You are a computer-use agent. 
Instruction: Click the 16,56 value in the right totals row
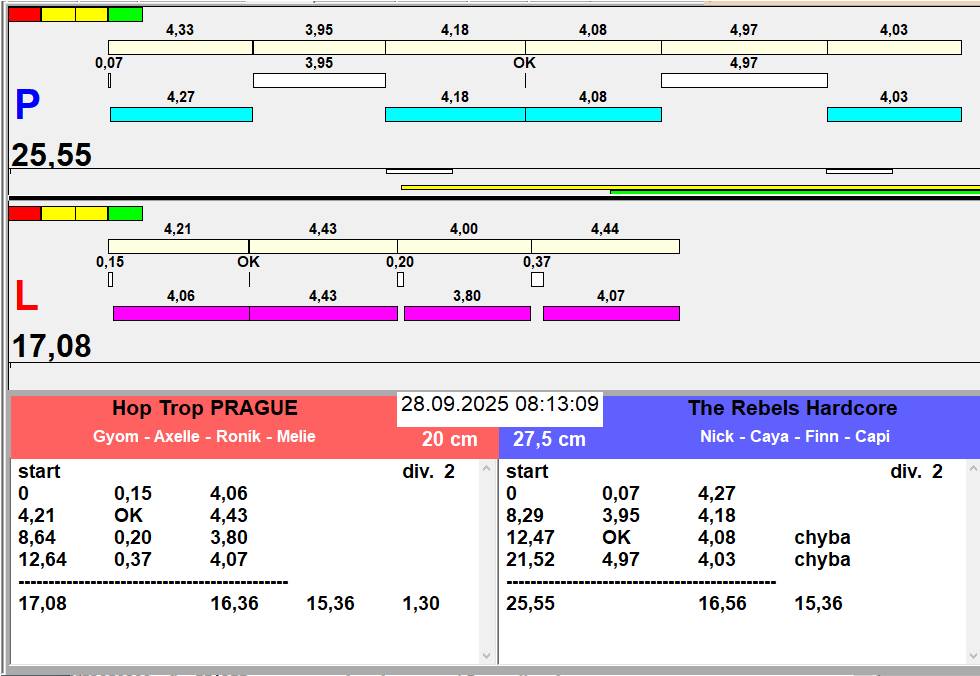(x=722, y=604)
